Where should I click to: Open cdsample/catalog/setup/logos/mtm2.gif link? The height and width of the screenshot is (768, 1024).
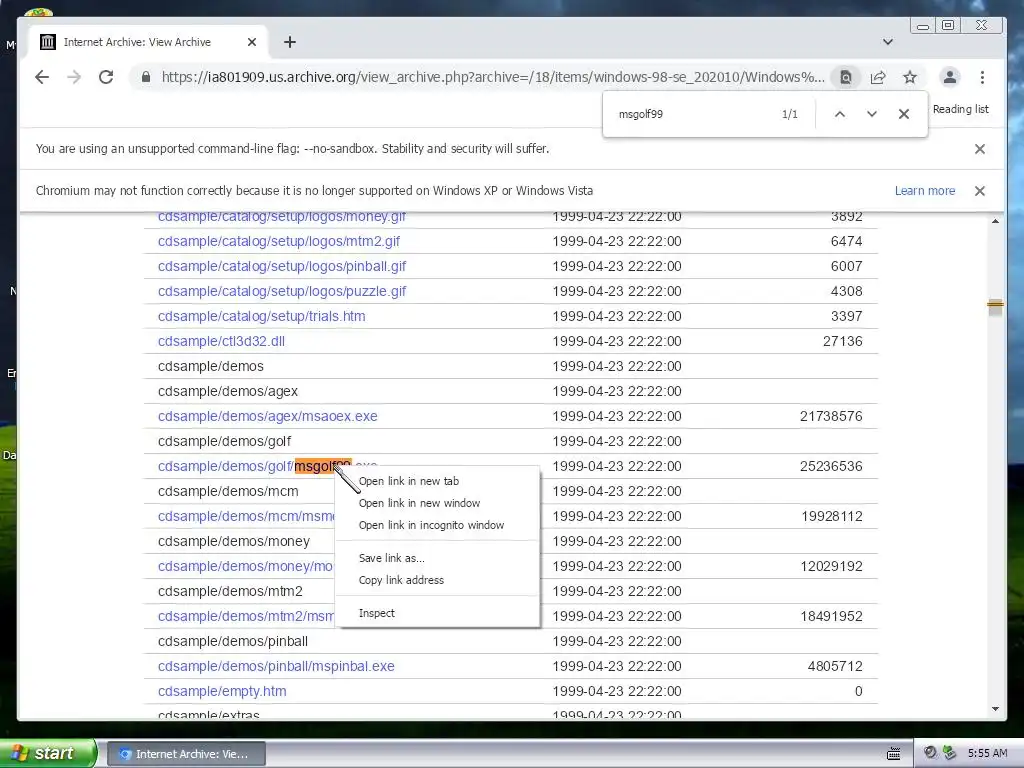click(279, 242)
